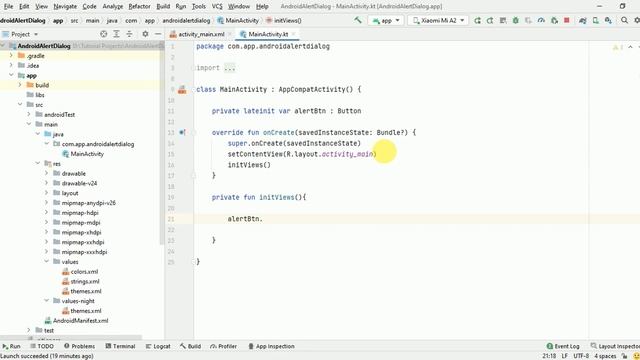Image resolution: width=640 pixels, height=360 pixels.
Task: Expand the .gradle folder
Action: pos(11,56)
